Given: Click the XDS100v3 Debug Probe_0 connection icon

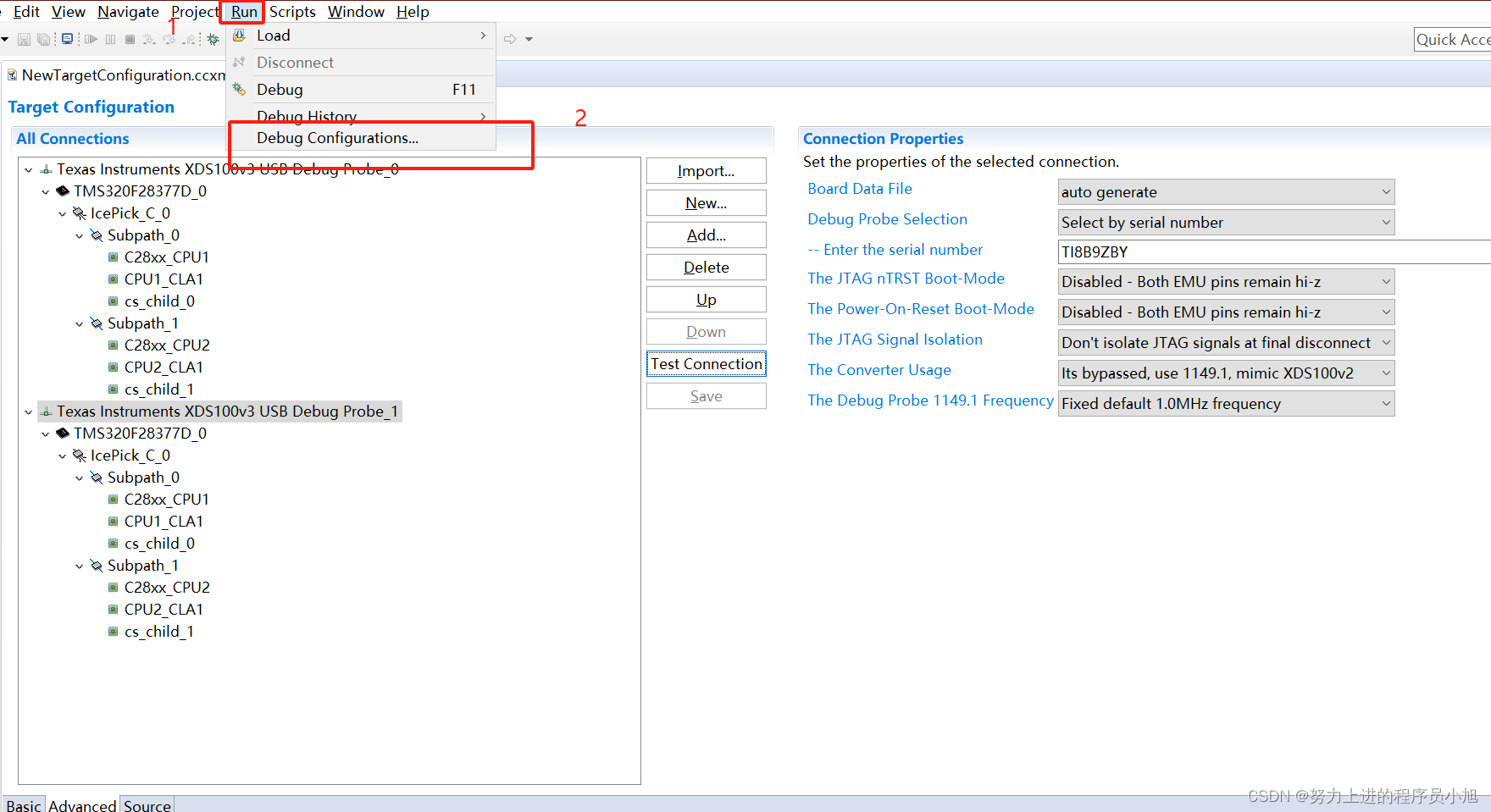Looking at the screenshot, I should pyautogui.click(x=47, y=169).
